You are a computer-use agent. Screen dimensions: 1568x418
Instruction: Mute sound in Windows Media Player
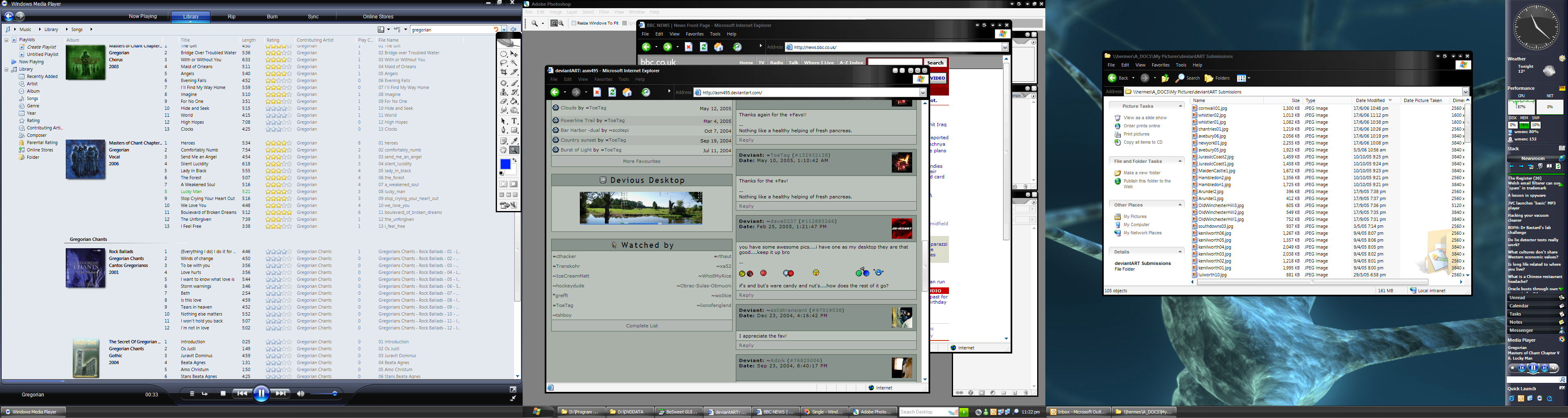pos(300,394)
